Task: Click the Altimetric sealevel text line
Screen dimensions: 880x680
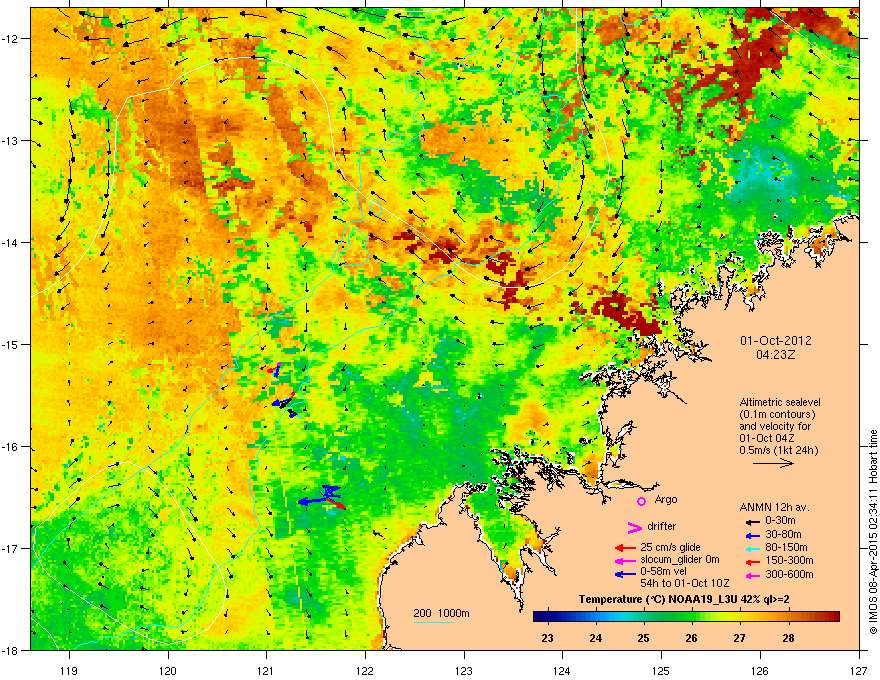Action: point(780,402)
